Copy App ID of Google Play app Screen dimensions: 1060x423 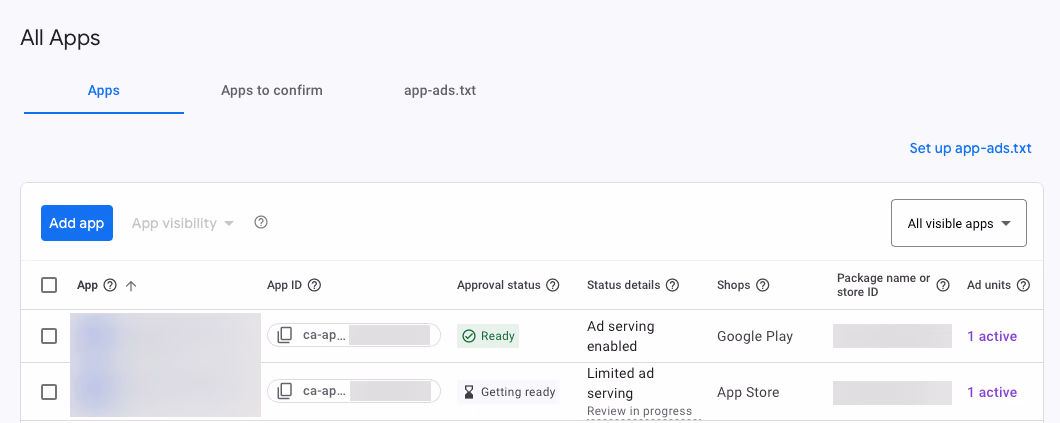coord(285,335)
